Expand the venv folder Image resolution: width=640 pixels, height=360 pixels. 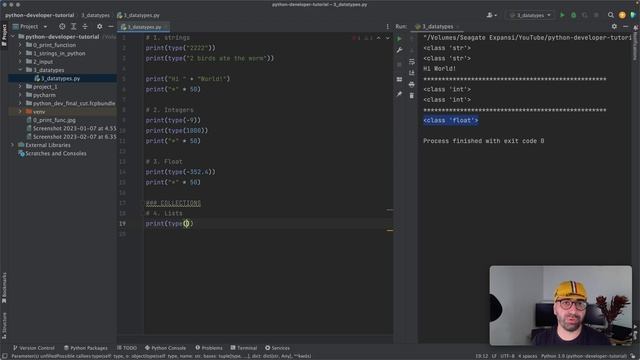tap(20, 111)
